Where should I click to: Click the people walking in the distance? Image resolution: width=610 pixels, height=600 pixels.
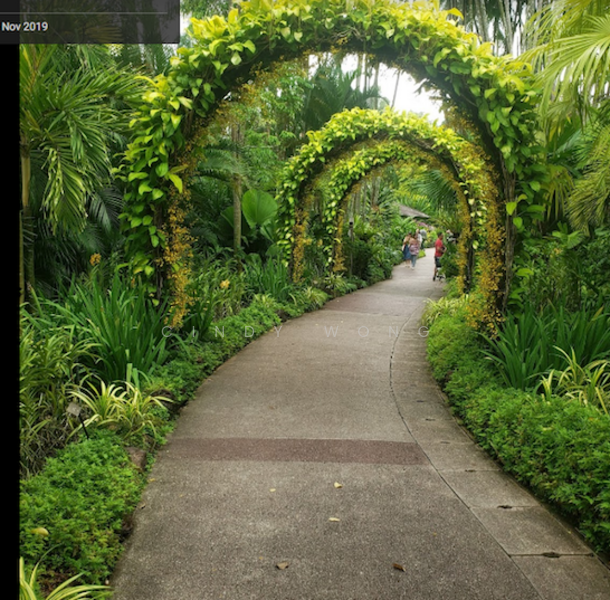point(410,249)
